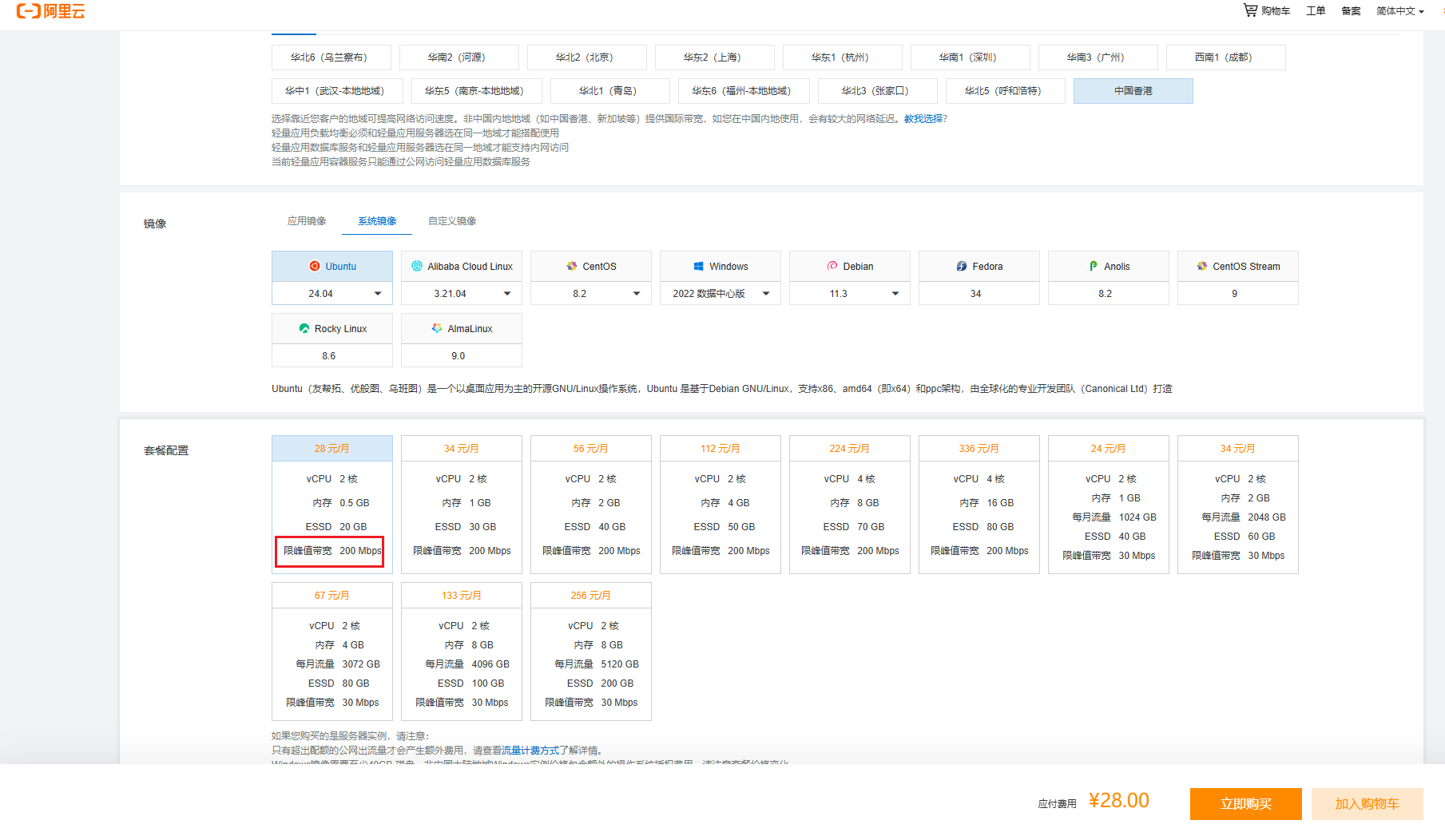1445x840 pixels.
Task: Select AlmaLinux version 9.0
Action: pos(462,356)
